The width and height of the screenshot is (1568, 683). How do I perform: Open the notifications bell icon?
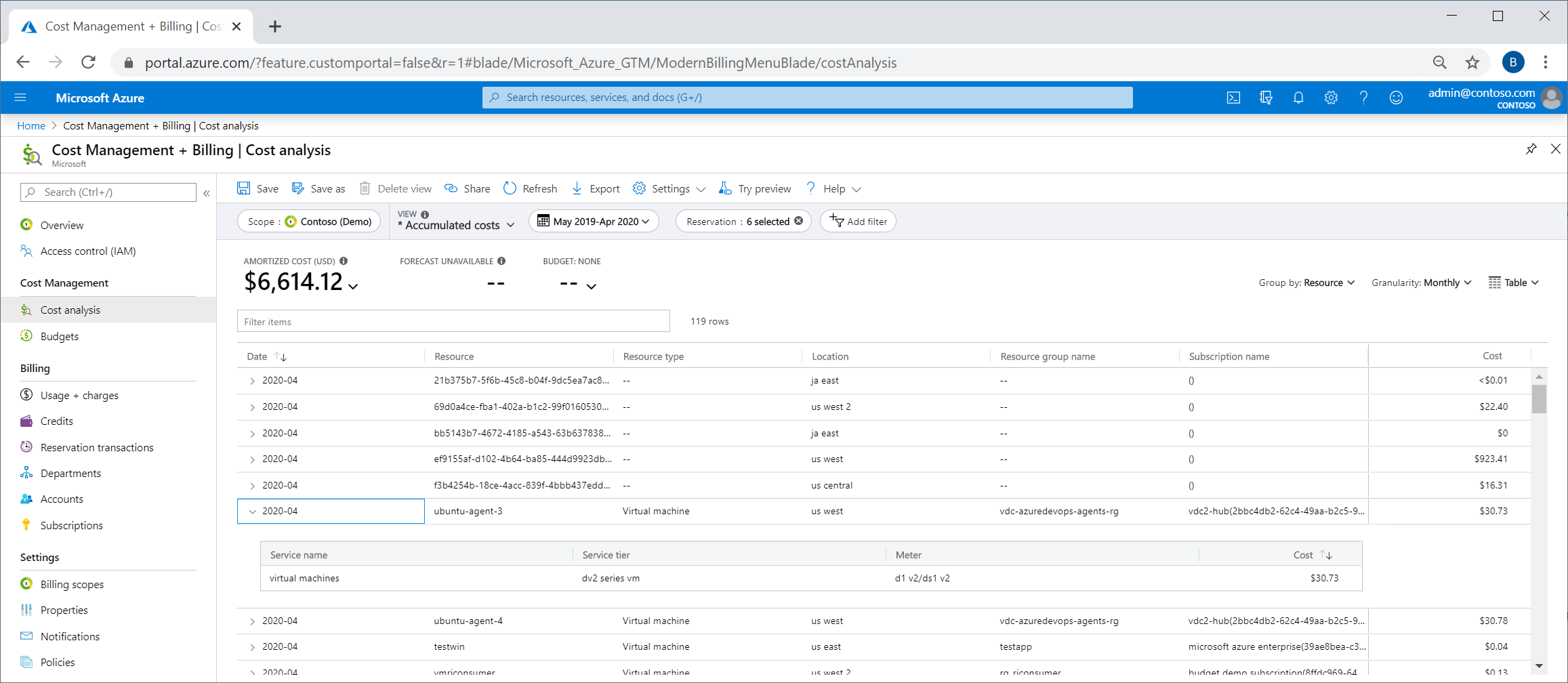tap(1298, 98)
